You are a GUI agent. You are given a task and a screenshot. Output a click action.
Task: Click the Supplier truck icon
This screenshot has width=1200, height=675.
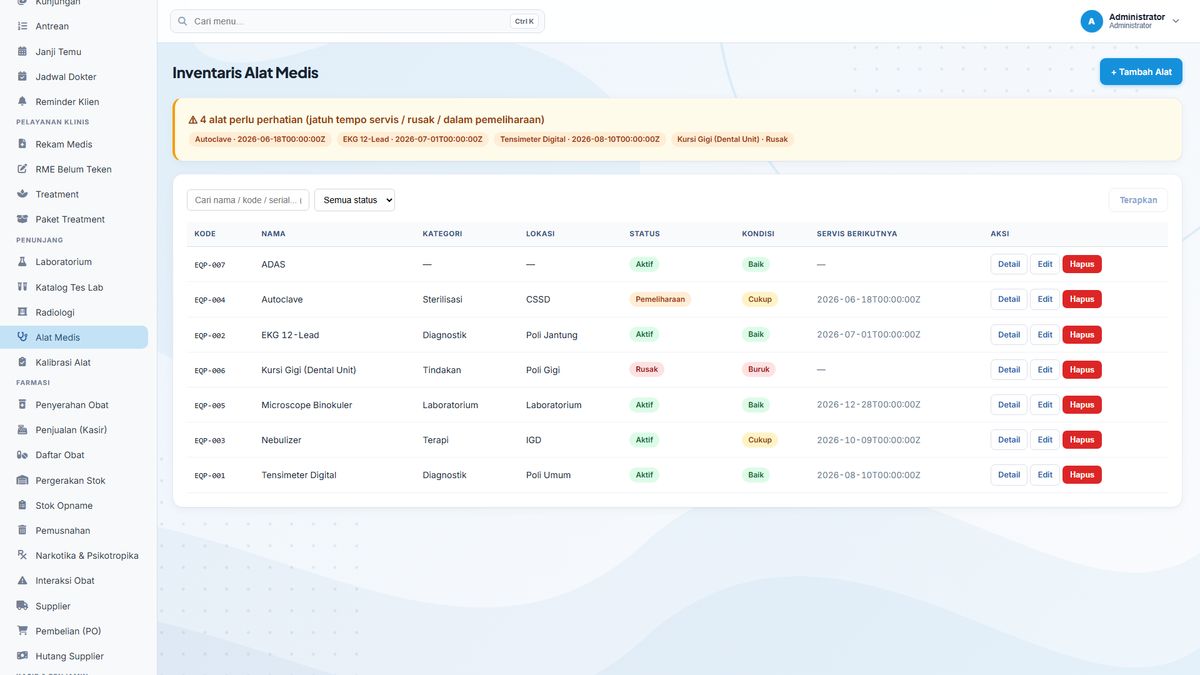(23, 606)
